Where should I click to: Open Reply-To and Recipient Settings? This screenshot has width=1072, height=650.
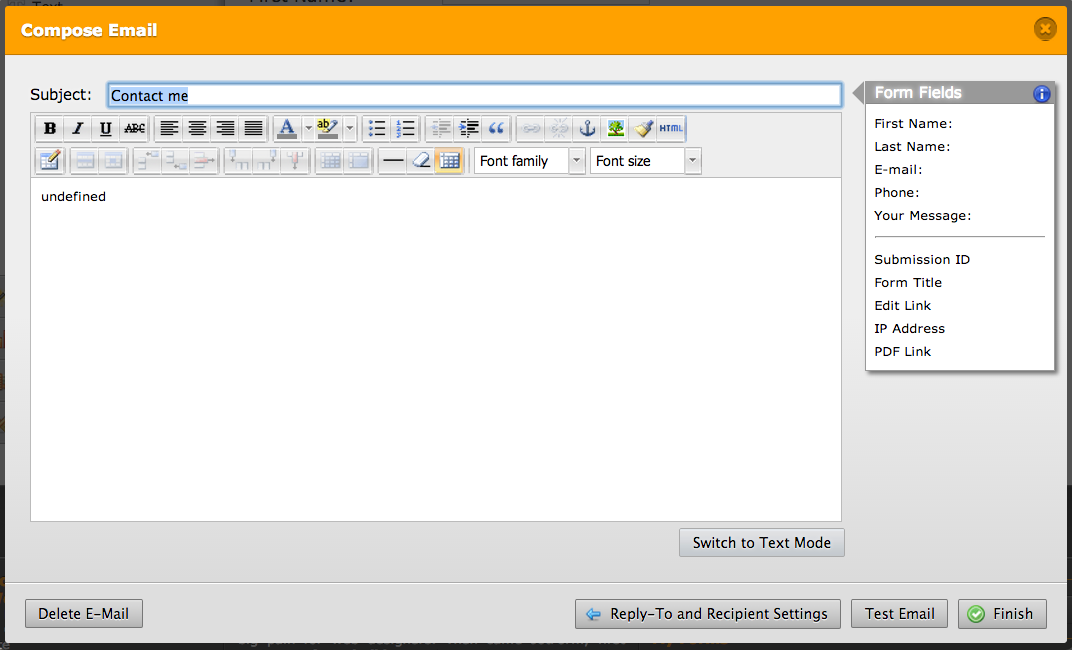point(707,614)
